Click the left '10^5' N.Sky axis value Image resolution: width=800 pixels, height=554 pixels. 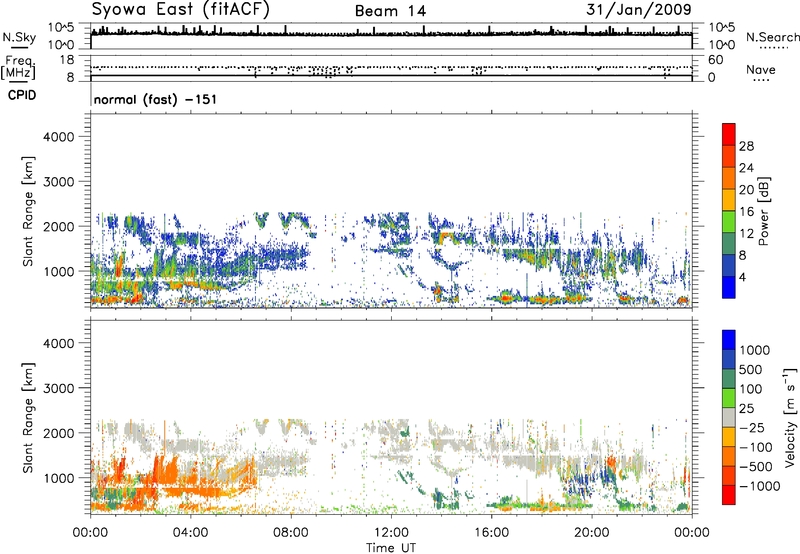click(x=61, y=28)
